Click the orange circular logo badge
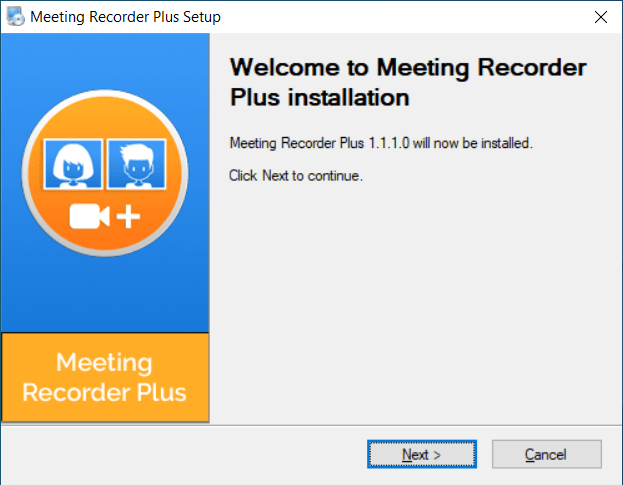623x485 pixels. coord(105,173)
